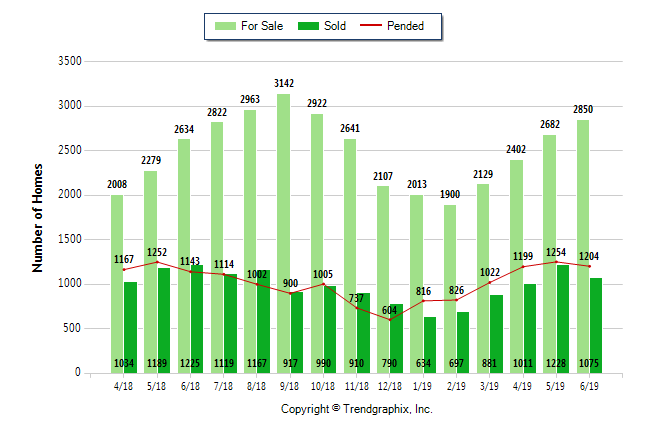646x434 pixels.
Task: Click the Pended data point labeled 604
Action: coord(389,319)
